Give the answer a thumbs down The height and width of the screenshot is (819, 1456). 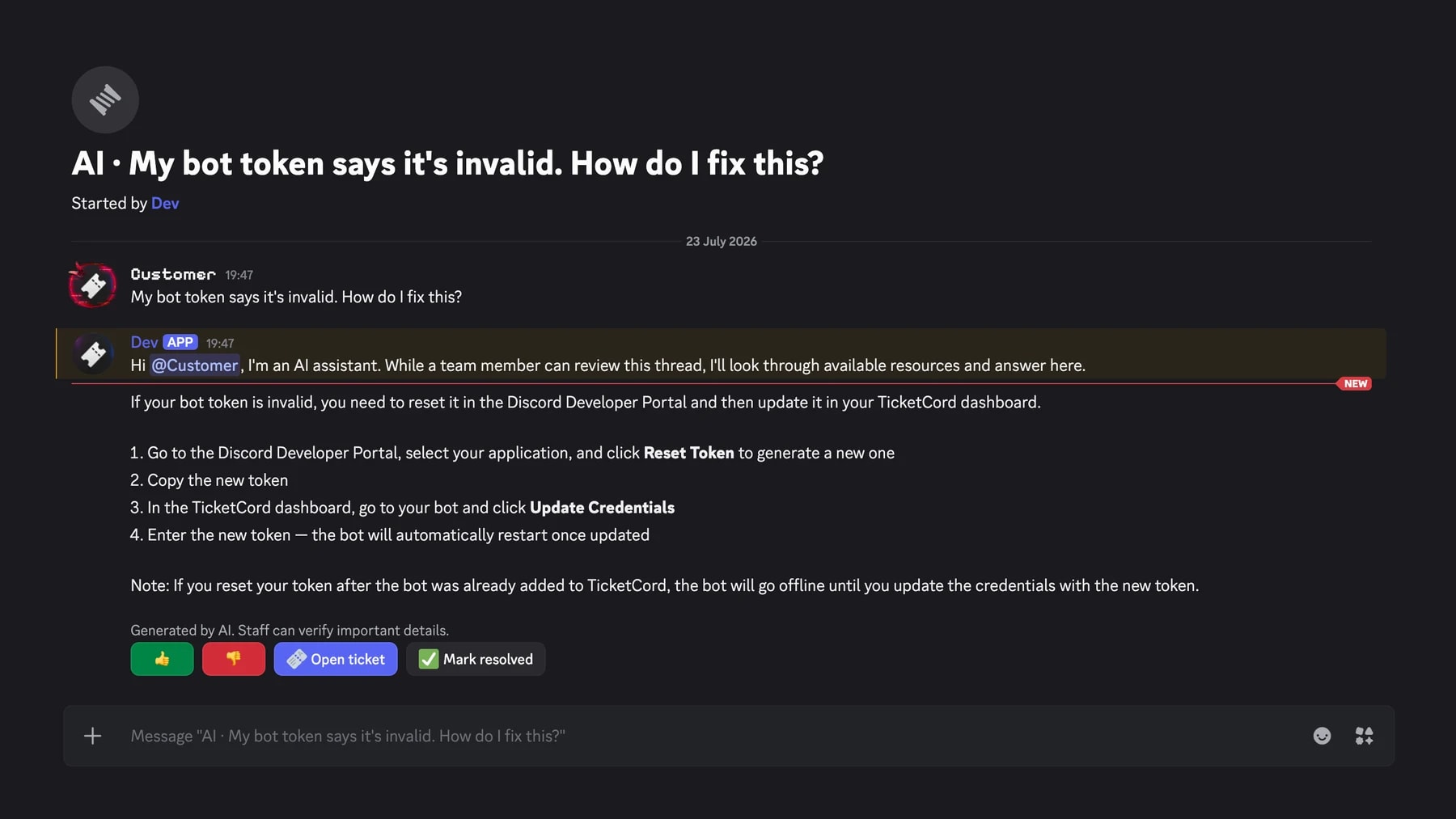click(x=234, y=659)
